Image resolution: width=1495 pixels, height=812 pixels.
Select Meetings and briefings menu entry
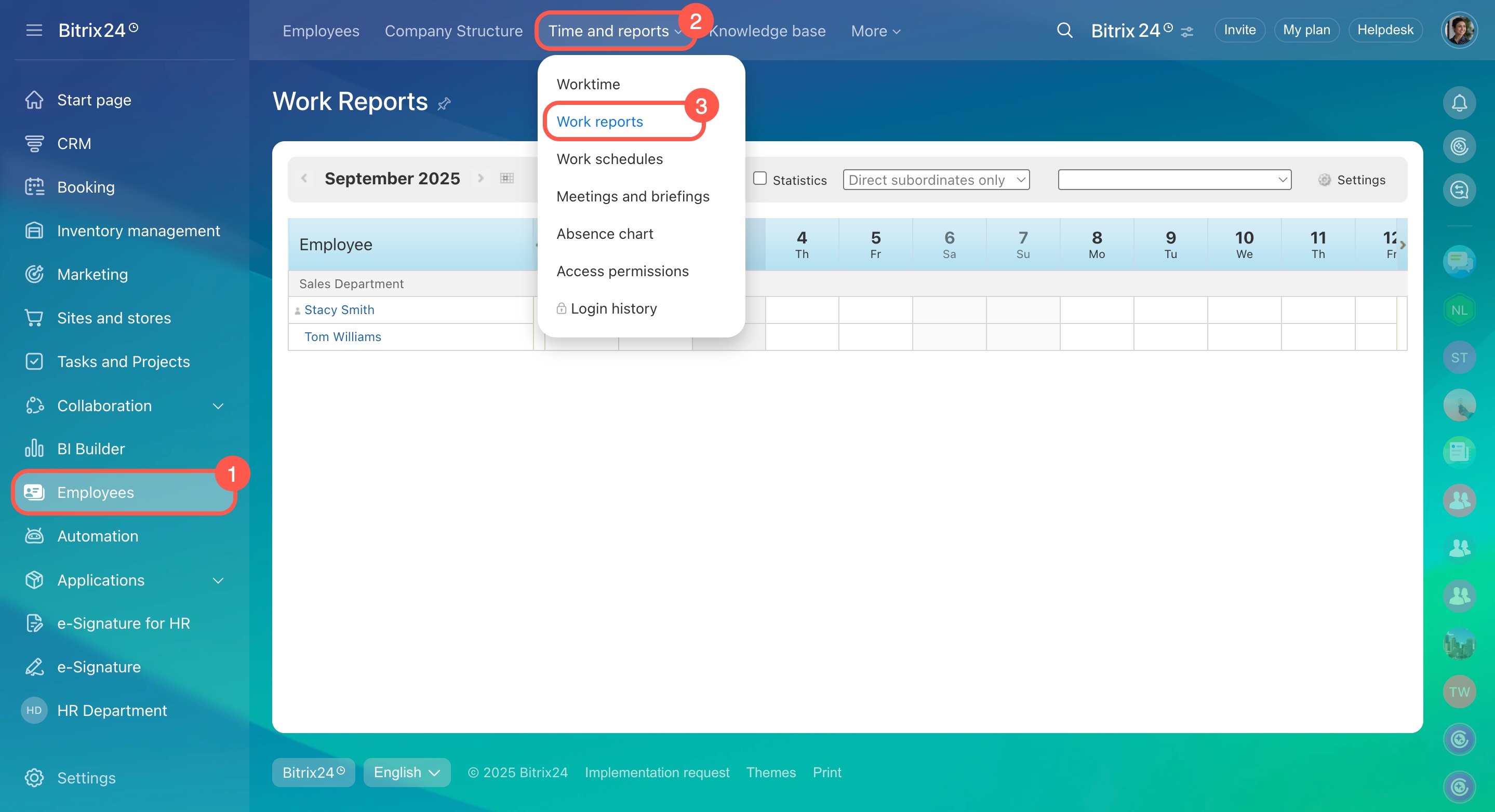point(633,196)
